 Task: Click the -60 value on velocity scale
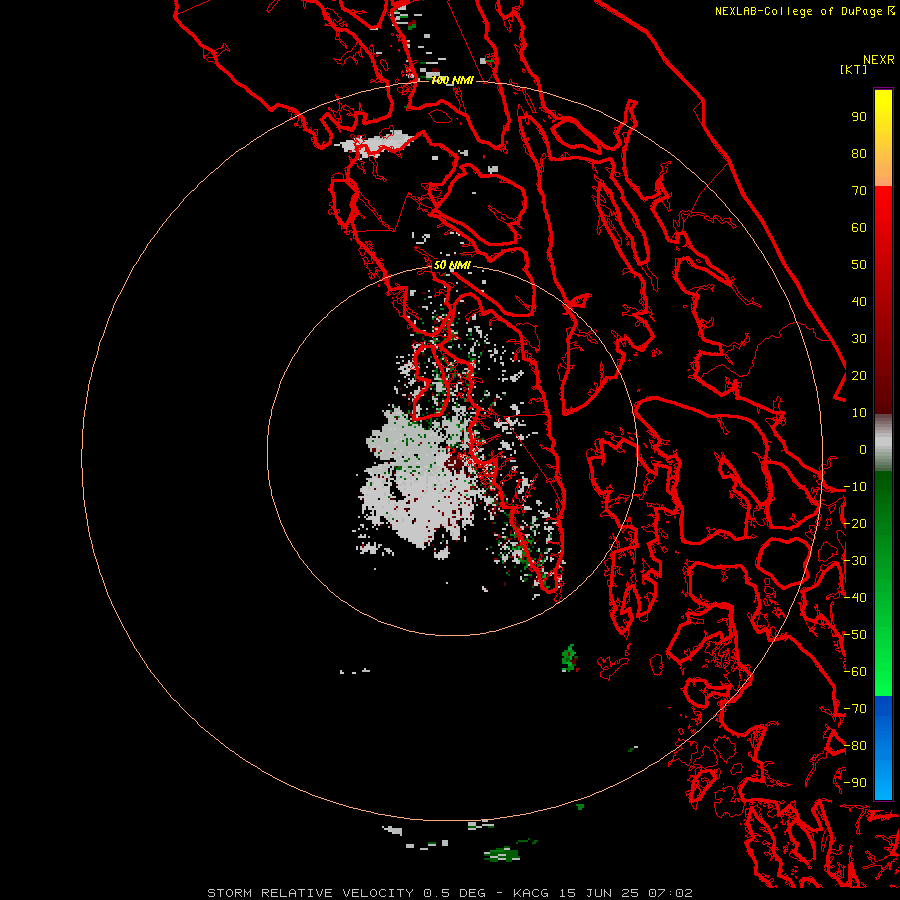(855, 672)
